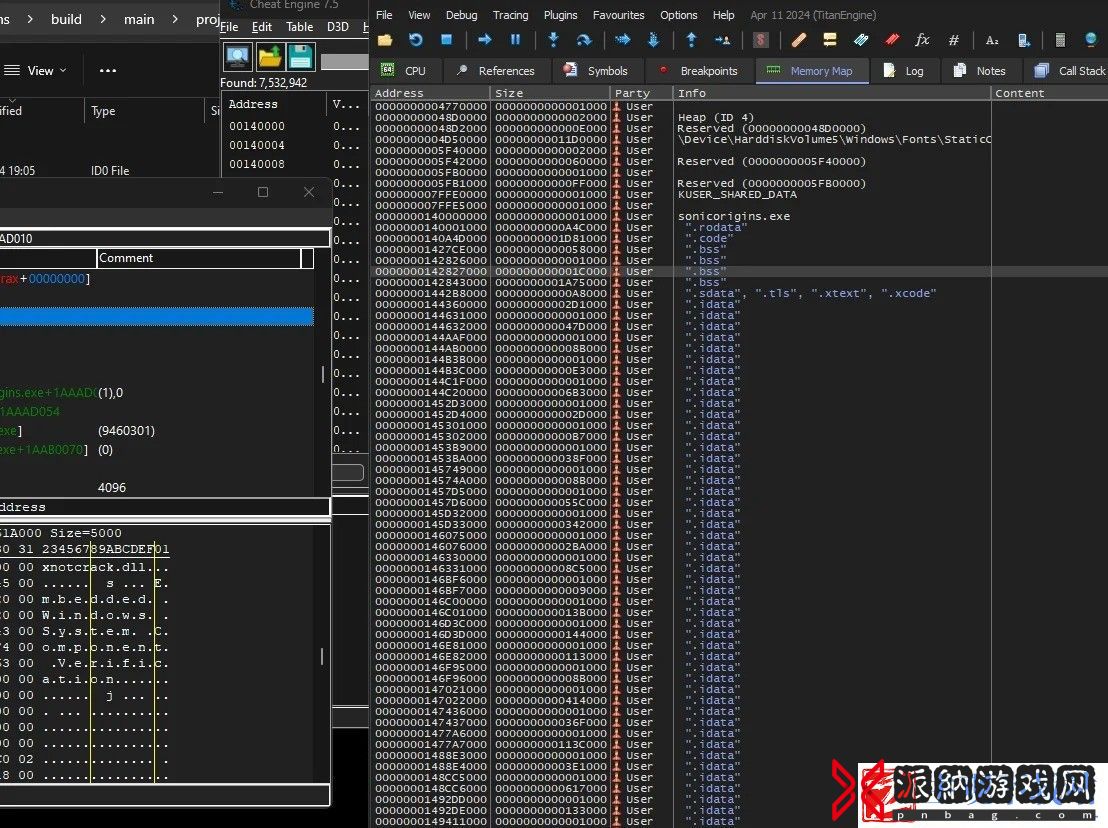
Task: Click the Address column header in Memory Map
Action: click(x=430, y=93)
